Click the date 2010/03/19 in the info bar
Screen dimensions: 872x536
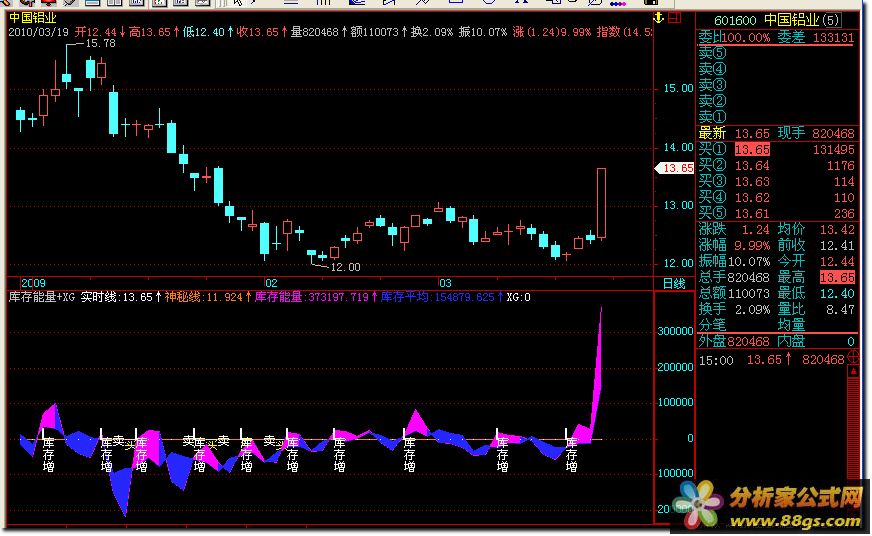pyautogui.click(x=38, y=32)
